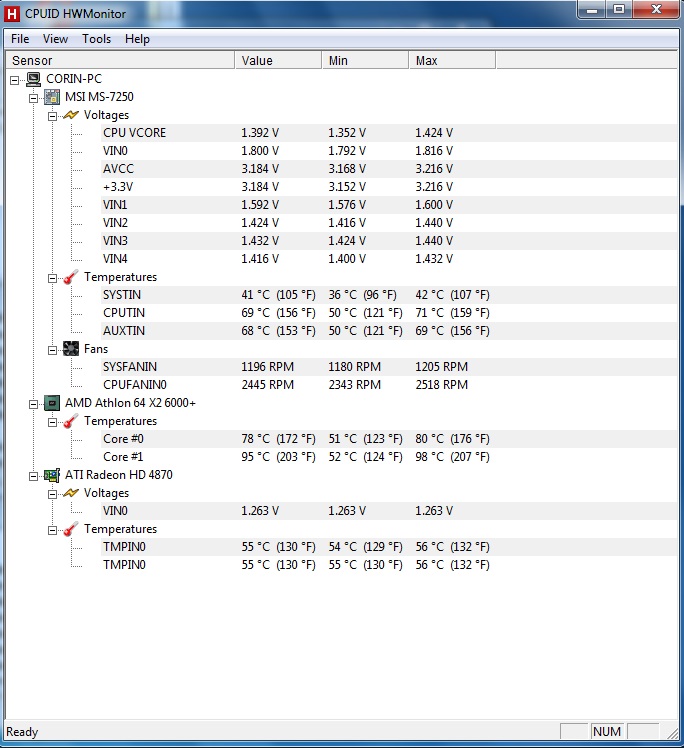Select the VIN3 sensor row
The height and width of the screenshot is (748, 684).
point(389,241)
